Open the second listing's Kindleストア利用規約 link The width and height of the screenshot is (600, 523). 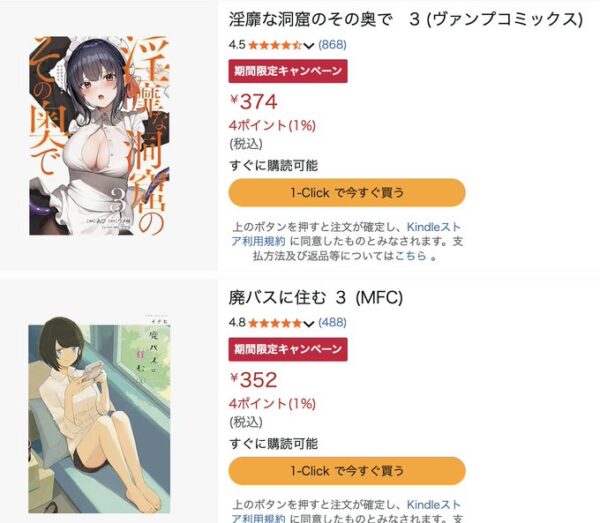[346, 512]
